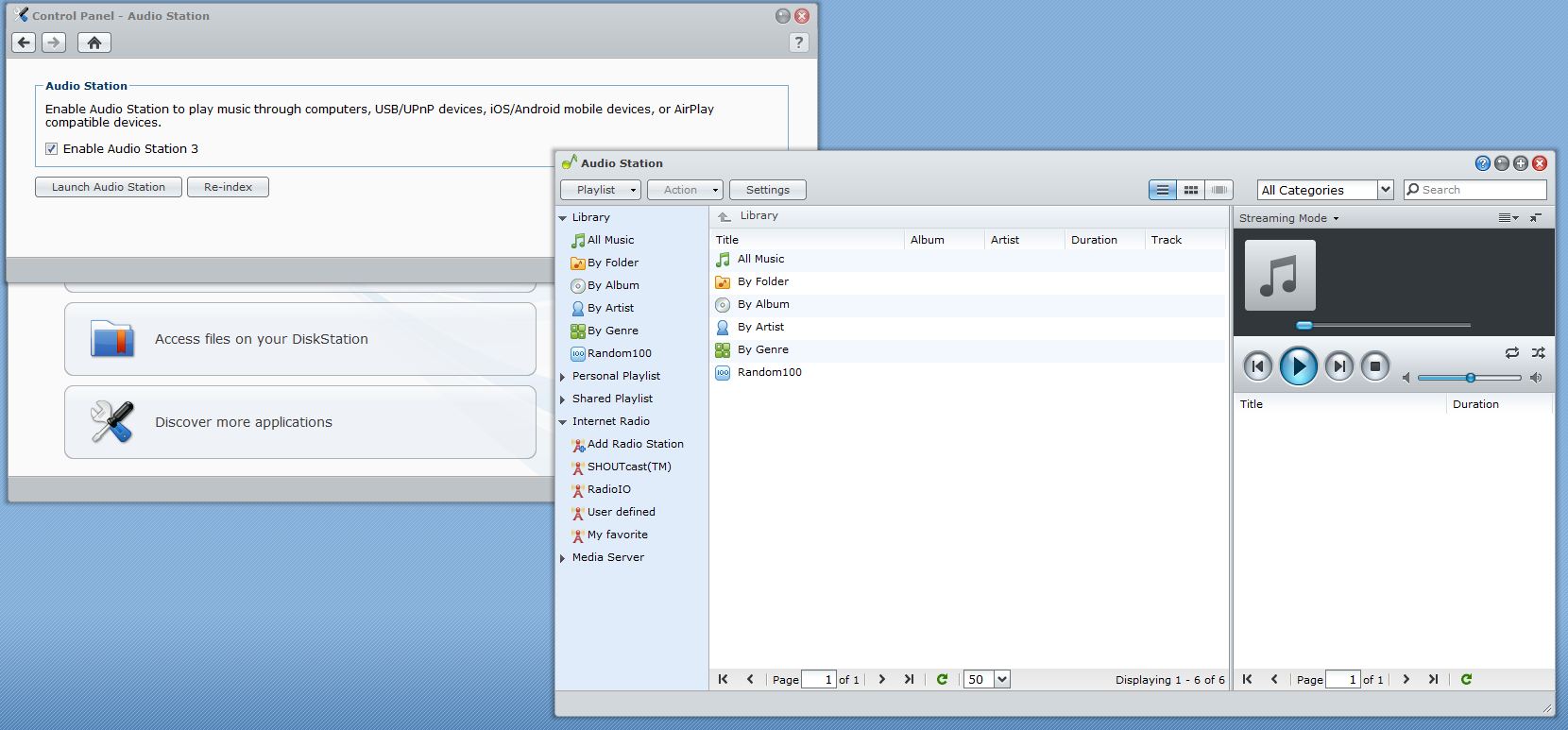Screen dimensions: 1568x730
Task: Go back in Control Panel window
Action: coord(24,42)
